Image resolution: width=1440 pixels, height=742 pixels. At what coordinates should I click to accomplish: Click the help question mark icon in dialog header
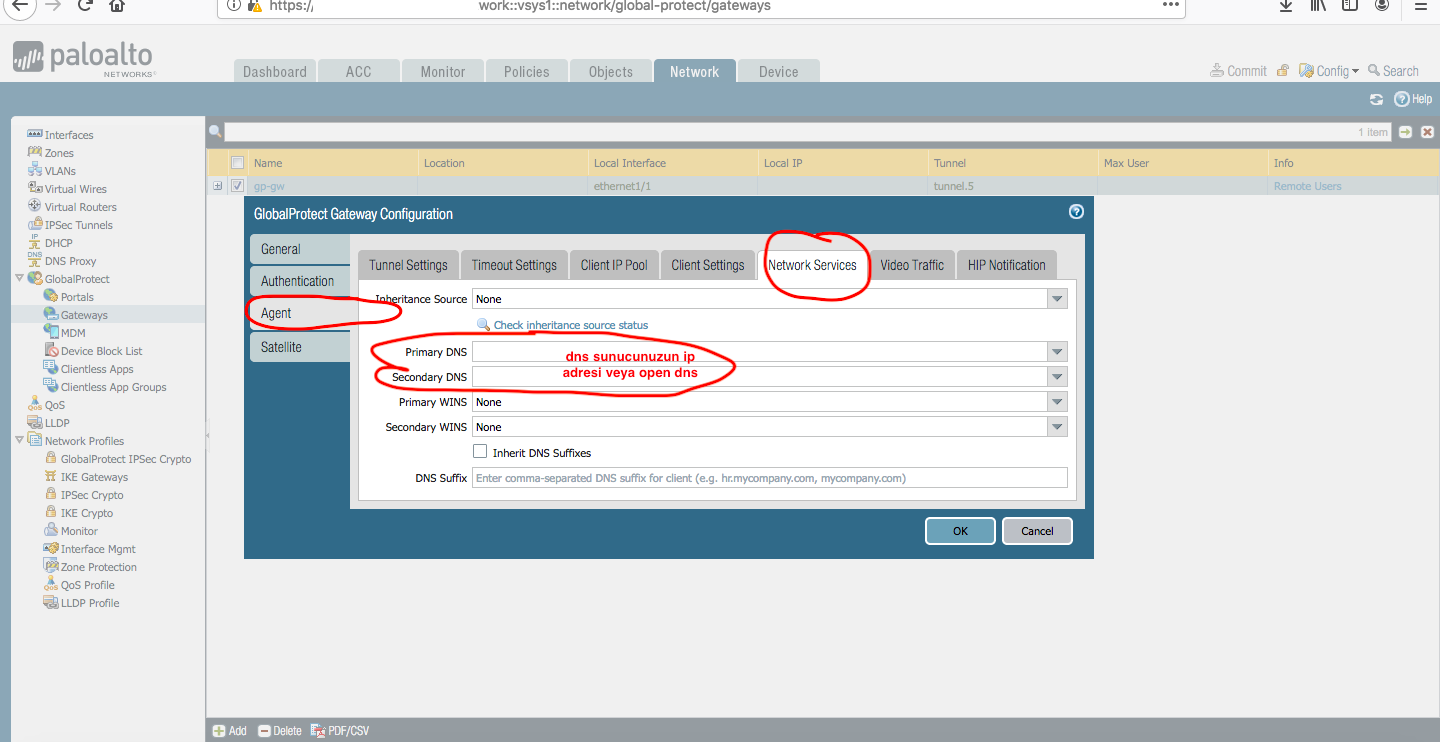coord(1076,212)
